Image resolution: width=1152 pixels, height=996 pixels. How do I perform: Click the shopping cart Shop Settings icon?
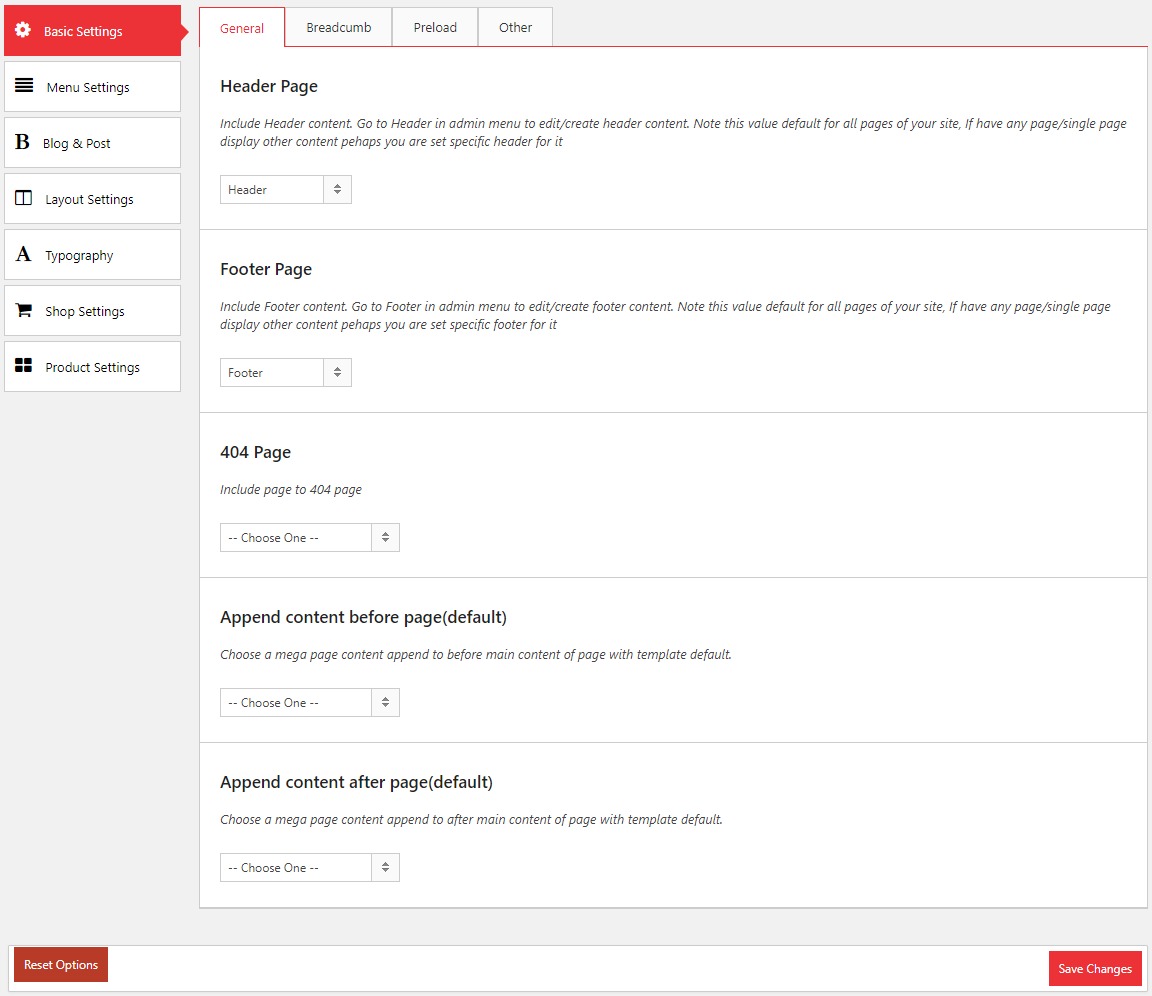pyautogui.click(x=24, y=311)
